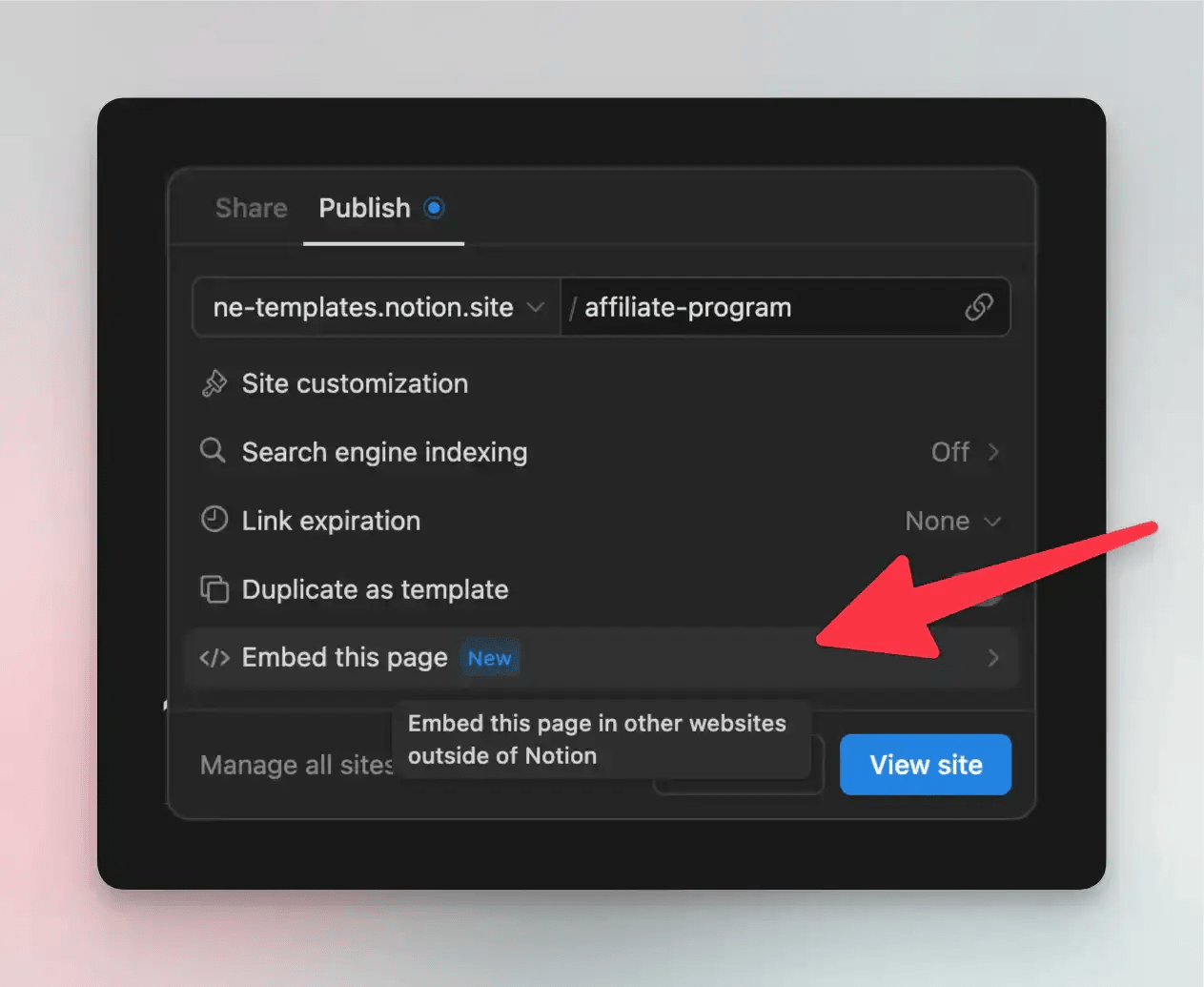The width and height of the screenshot is (1204, 987).
Task: Open the Site customization row
Action: [602, 383]
